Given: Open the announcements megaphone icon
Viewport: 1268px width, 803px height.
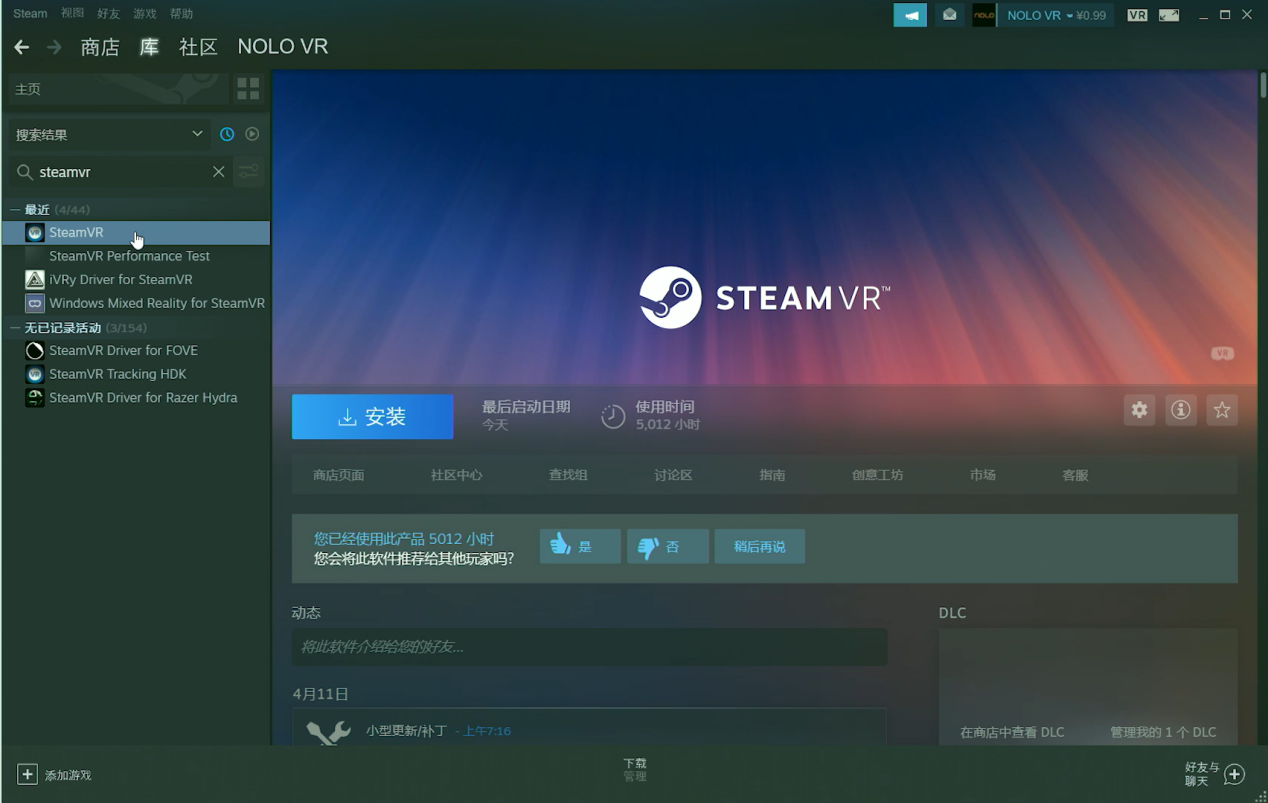Looking at the screenshot, I should pyautogui.click(x=910, y=15).
